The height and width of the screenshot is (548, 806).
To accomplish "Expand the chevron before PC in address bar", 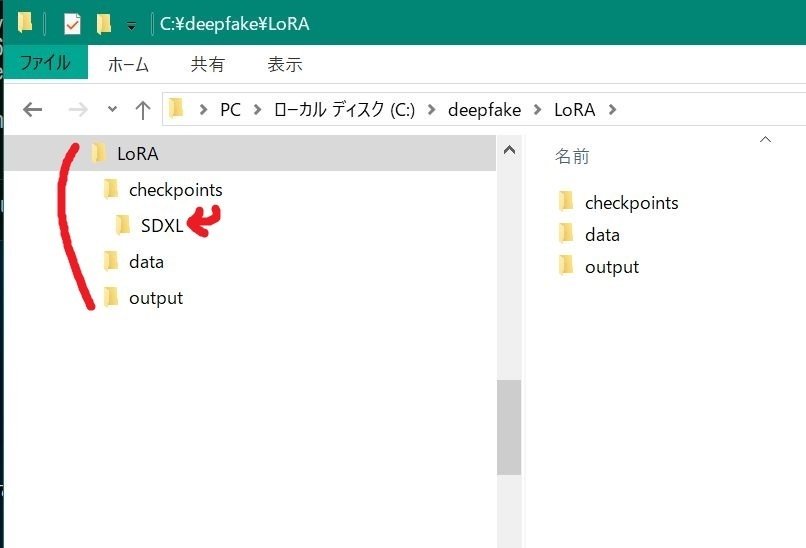I will click(203, 109).
